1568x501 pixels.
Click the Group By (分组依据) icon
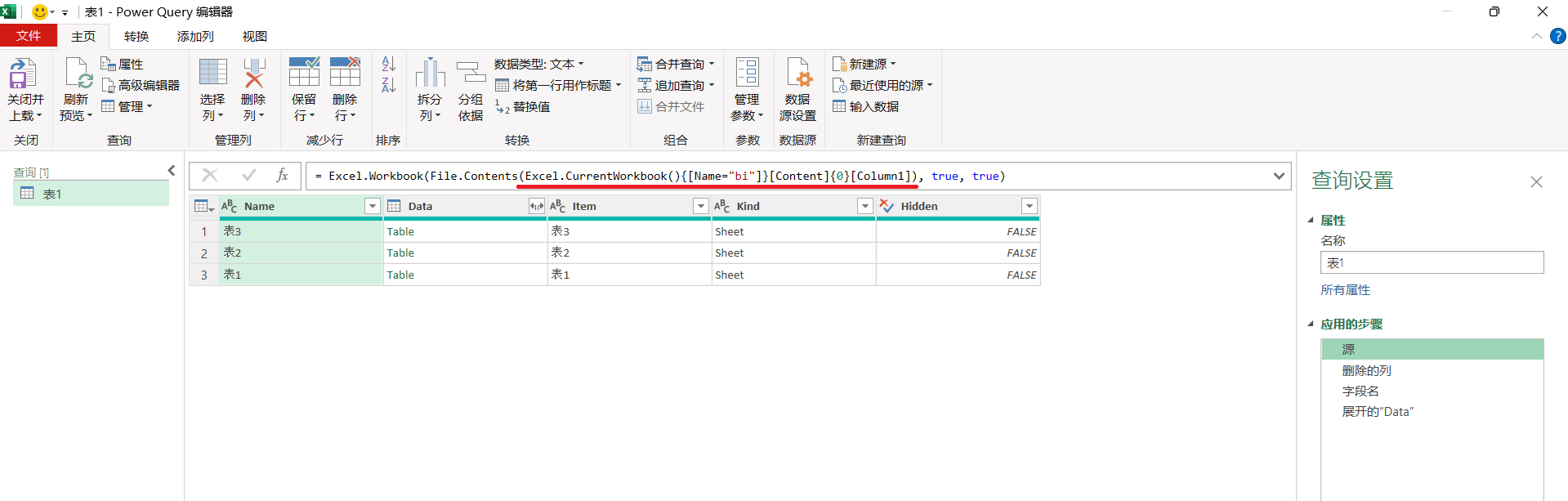471,72
